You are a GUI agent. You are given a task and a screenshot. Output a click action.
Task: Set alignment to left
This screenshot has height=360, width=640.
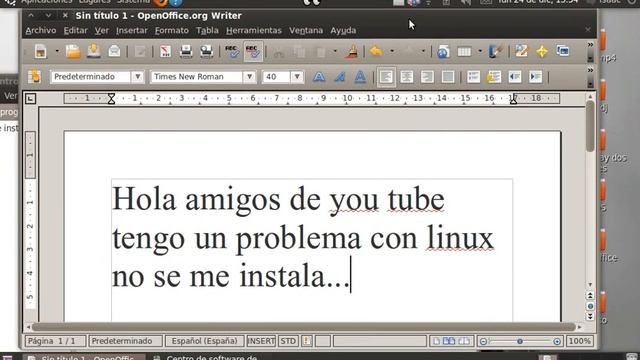(386, 77)
